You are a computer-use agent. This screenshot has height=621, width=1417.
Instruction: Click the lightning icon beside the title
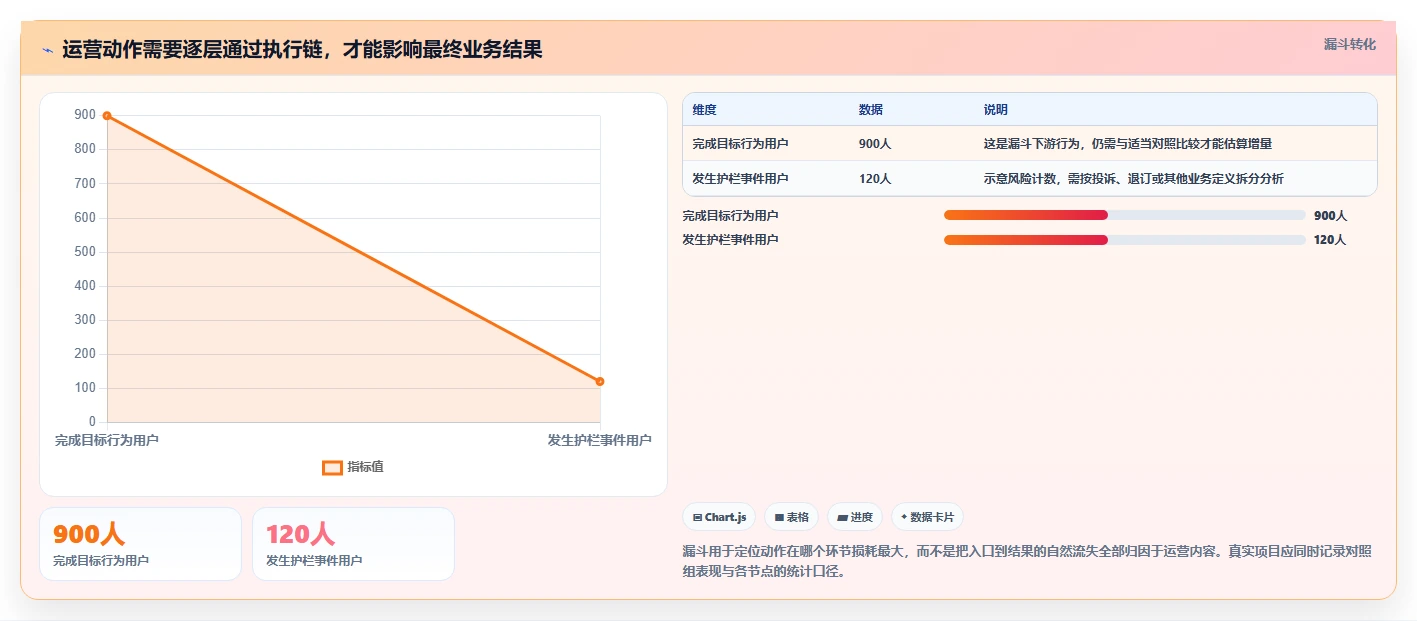[48, 50]
